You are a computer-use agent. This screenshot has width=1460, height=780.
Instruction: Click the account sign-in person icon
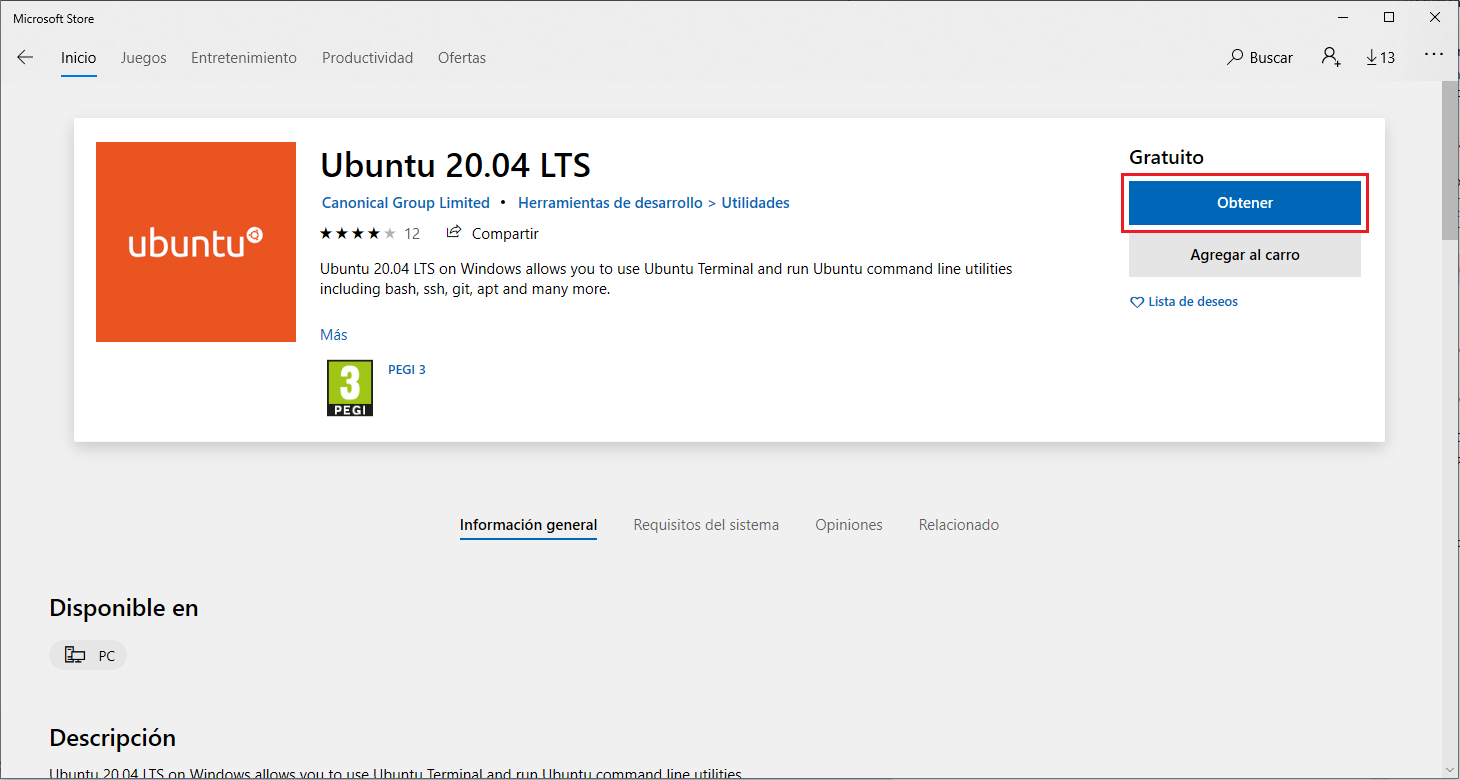(1330, 57)
